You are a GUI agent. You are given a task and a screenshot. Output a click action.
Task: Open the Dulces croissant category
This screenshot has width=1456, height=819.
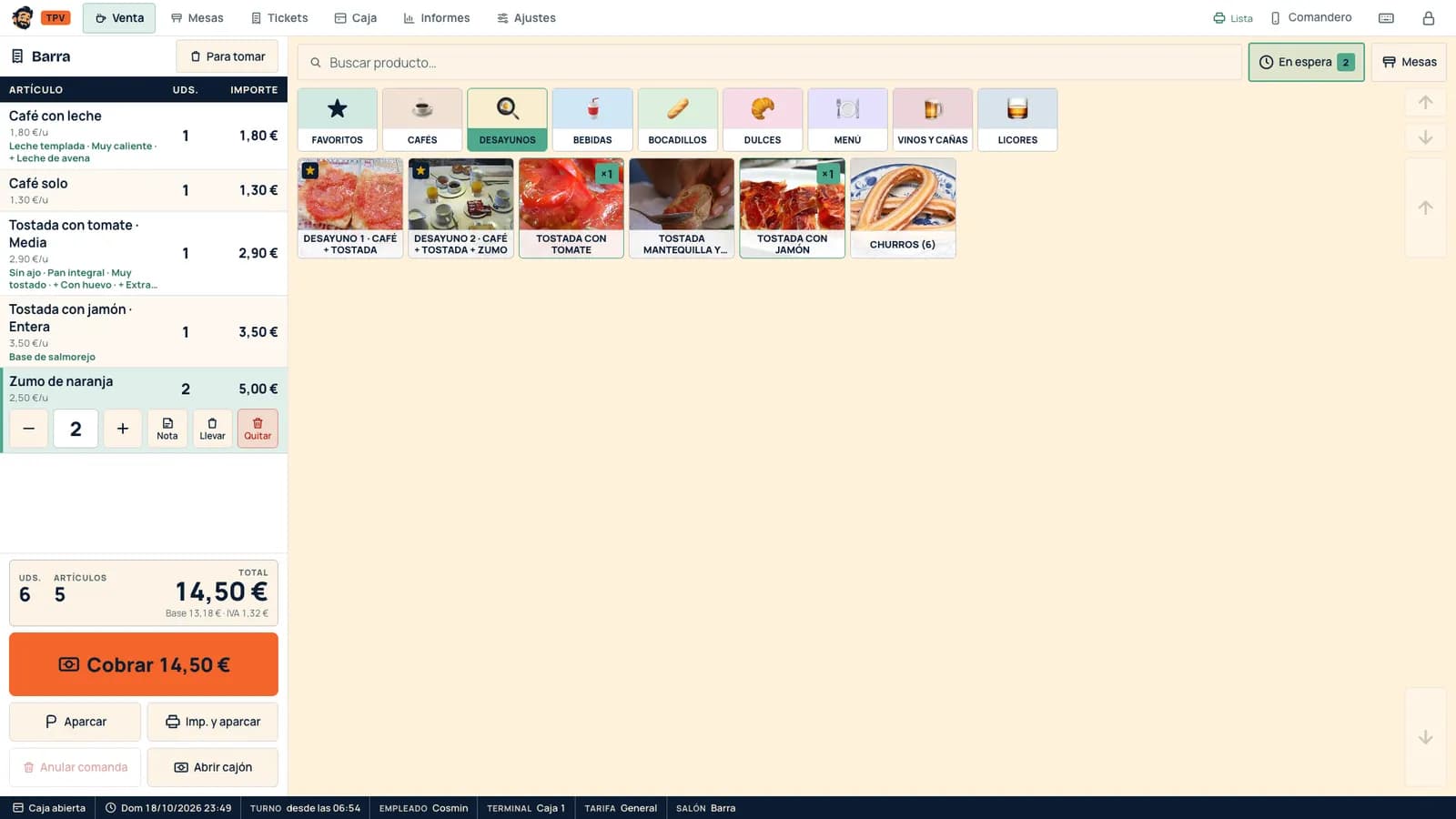click(763, 119)
